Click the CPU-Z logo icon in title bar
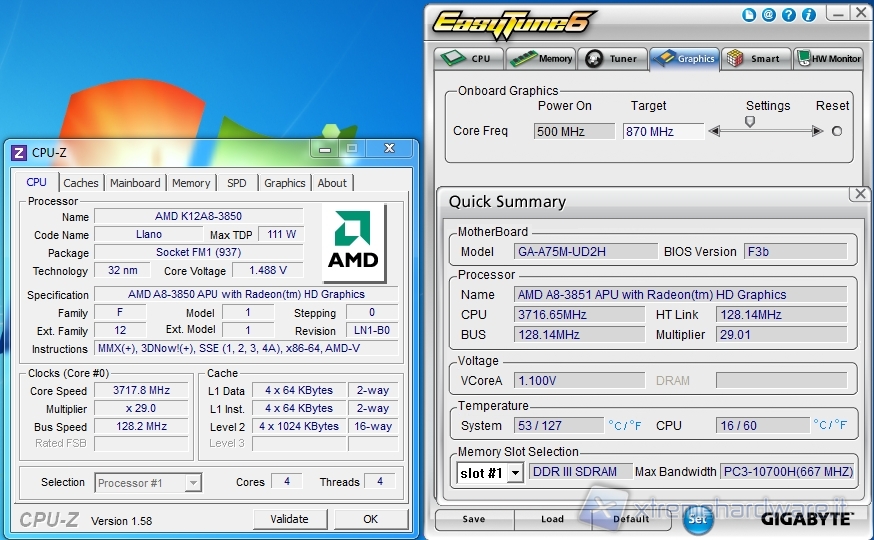The width and height of the screenshot is (874, 540). pyautogui.click(x=18, y=152)
